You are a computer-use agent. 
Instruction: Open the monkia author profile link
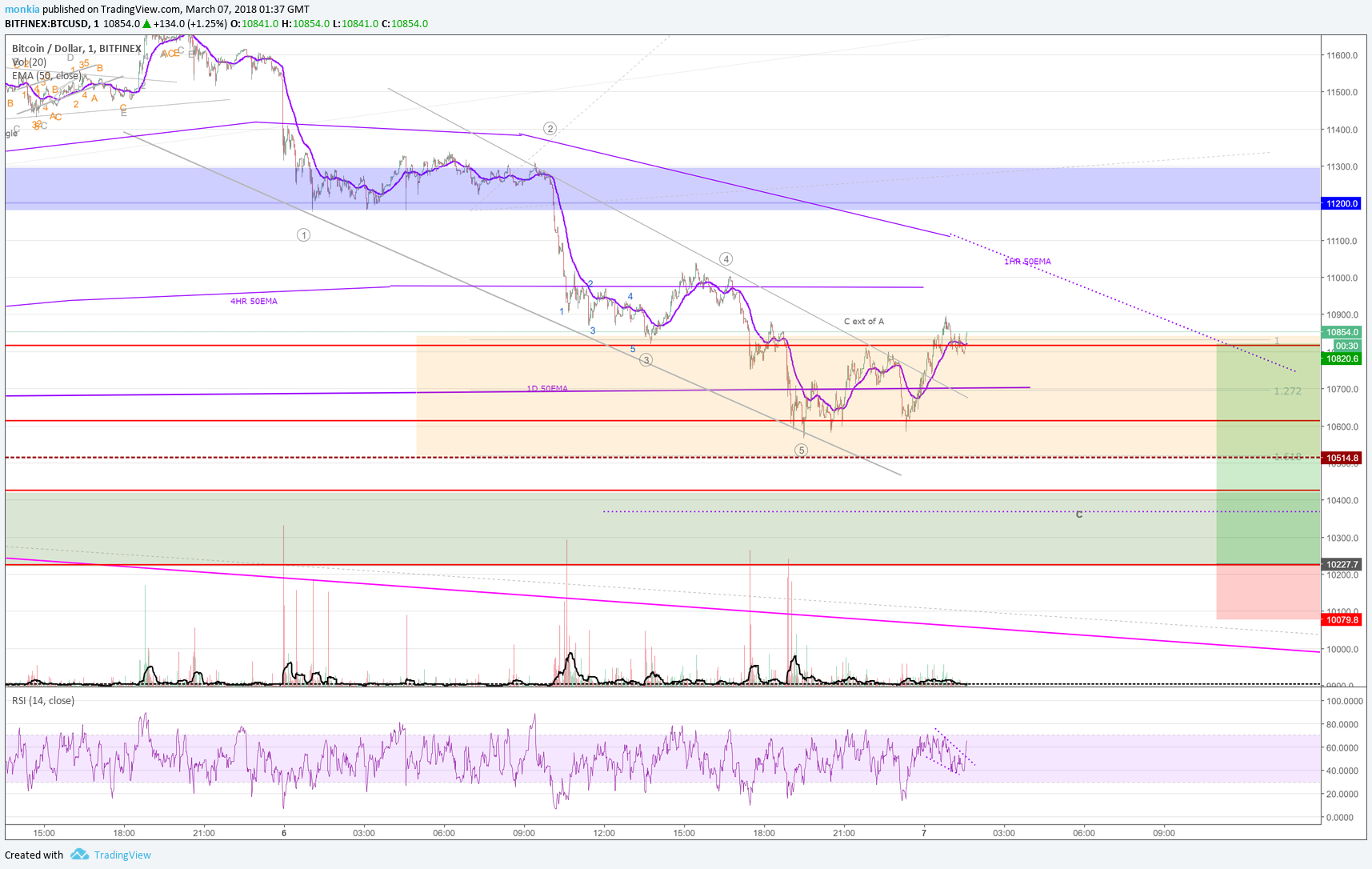point(22,10)
